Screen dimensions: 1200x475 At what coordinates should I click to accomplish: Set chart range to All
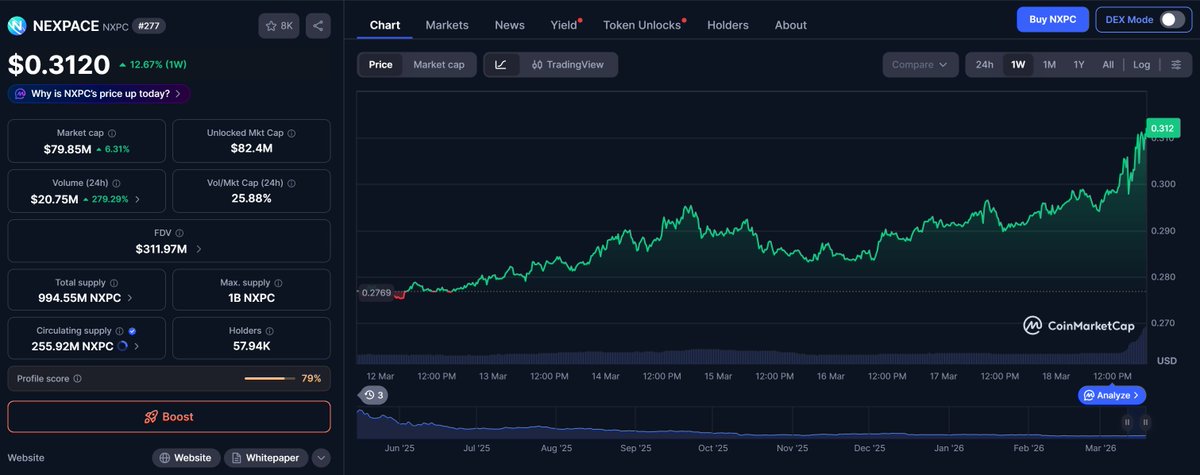[1108, 65]
